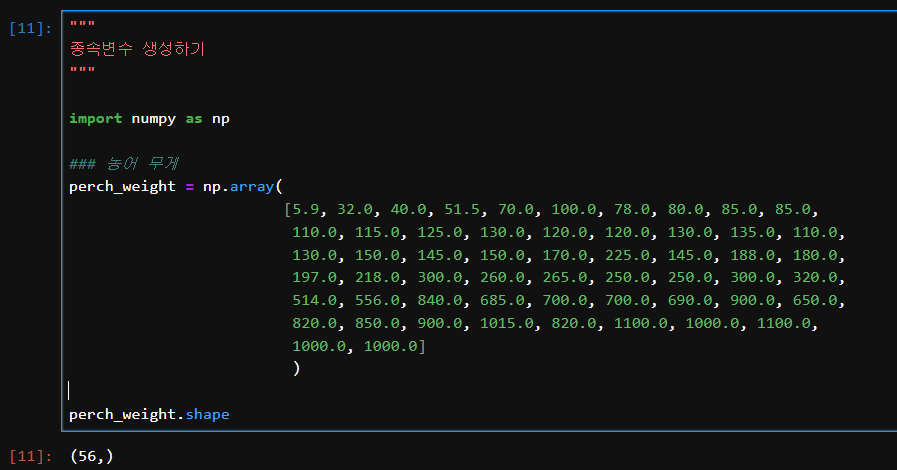Image resolution: width=897 pixels, height=470 pixels.
Task: Click the opening triple quotes of the docstring
Action: pyautogui.click(x=82, y=24)
